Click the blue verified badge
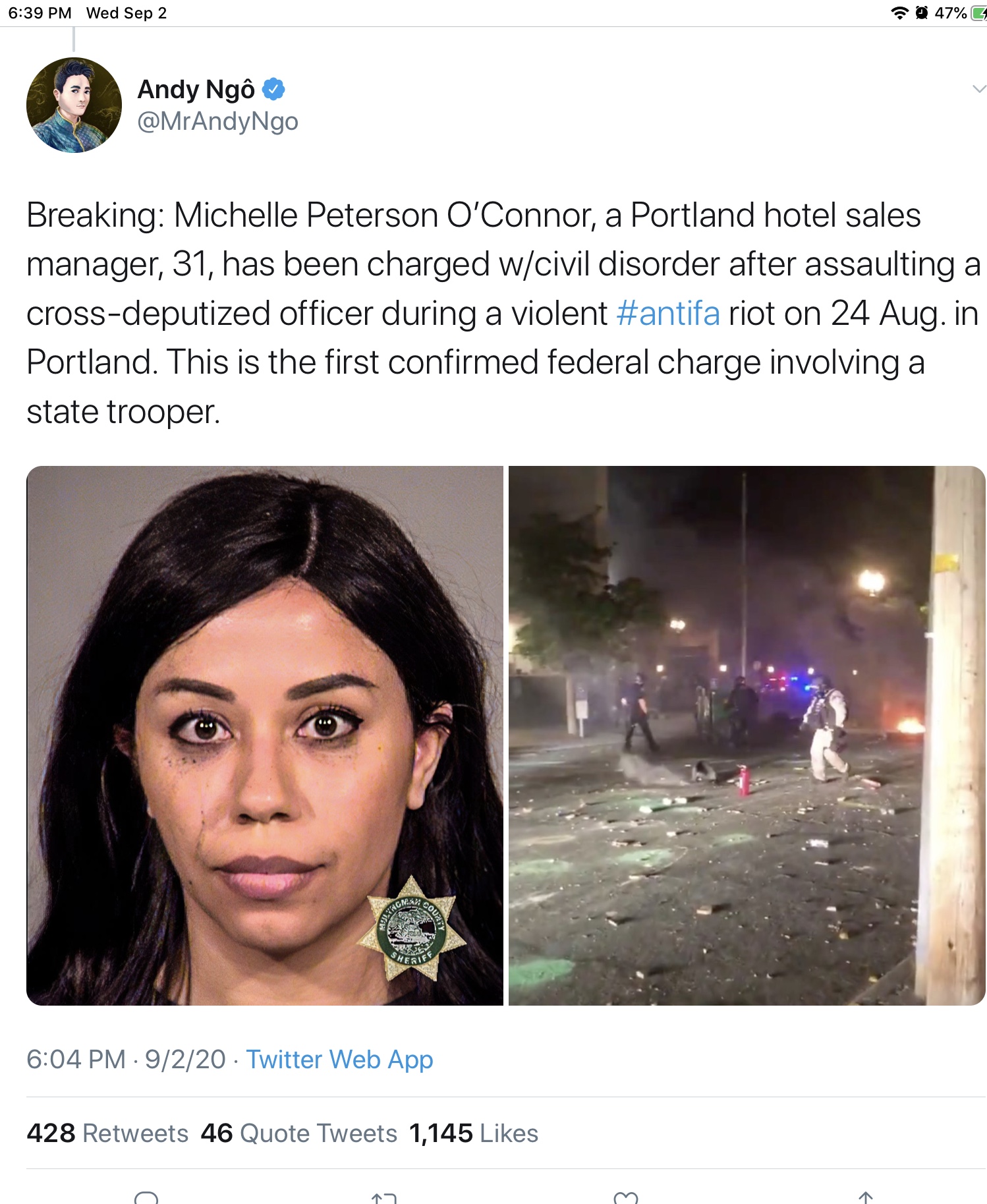Image resolution: width=987 pixels, height=1204 pixels. point(274,89)
